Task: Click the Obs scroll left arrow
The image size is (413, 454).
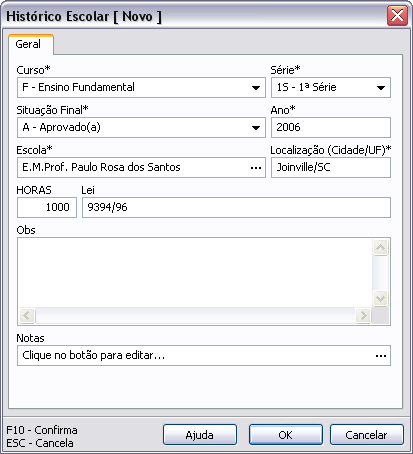Action: pyautogui.click(x=27, y=315)
